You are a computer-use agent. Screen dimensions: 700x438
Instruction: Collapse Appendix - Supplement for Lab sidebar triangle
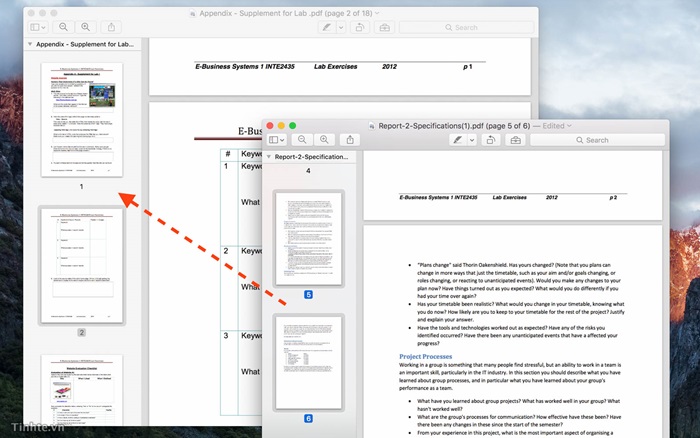coord(30,44)
